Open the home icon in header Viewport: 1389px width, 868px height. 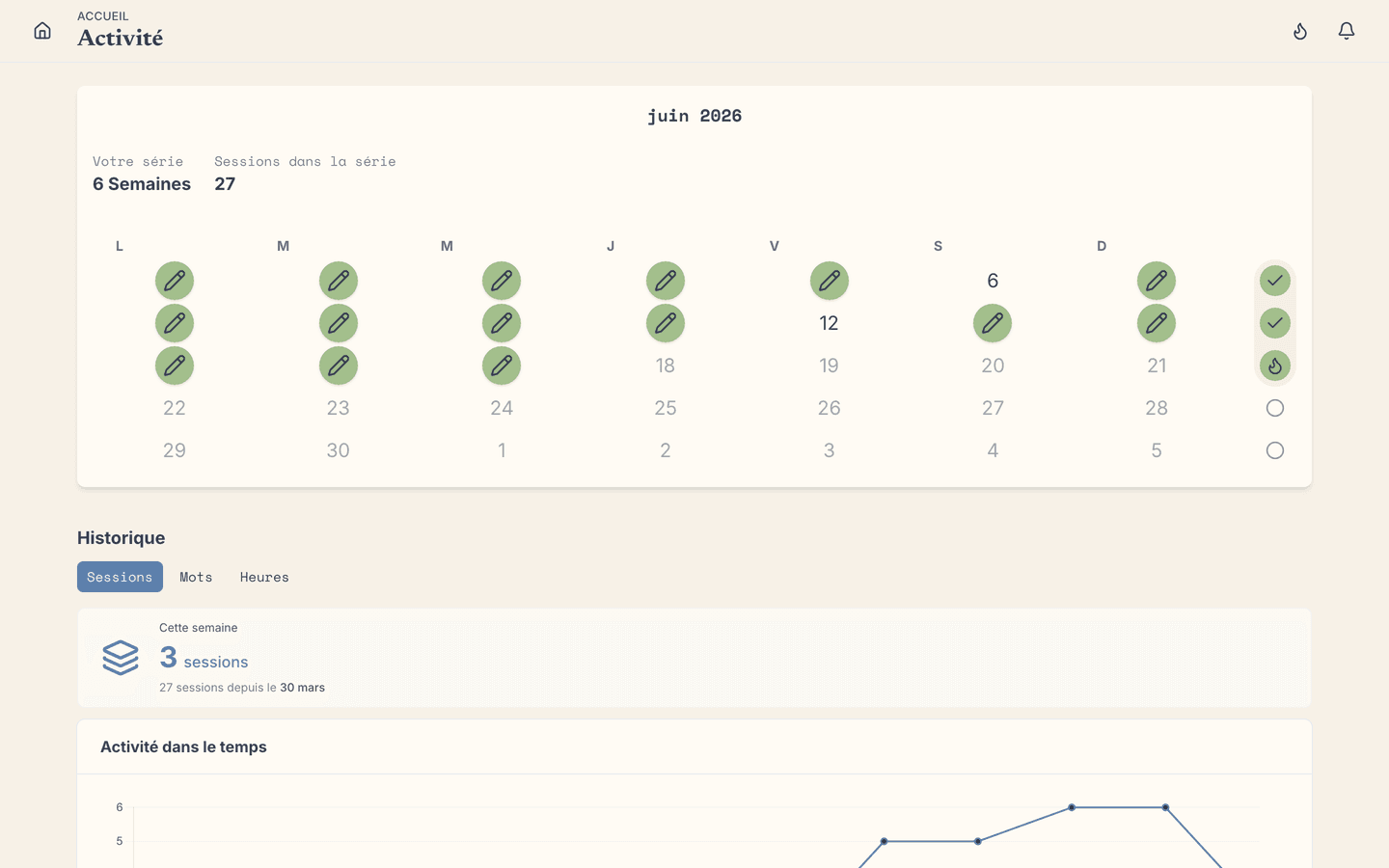[x=42, y=31]
